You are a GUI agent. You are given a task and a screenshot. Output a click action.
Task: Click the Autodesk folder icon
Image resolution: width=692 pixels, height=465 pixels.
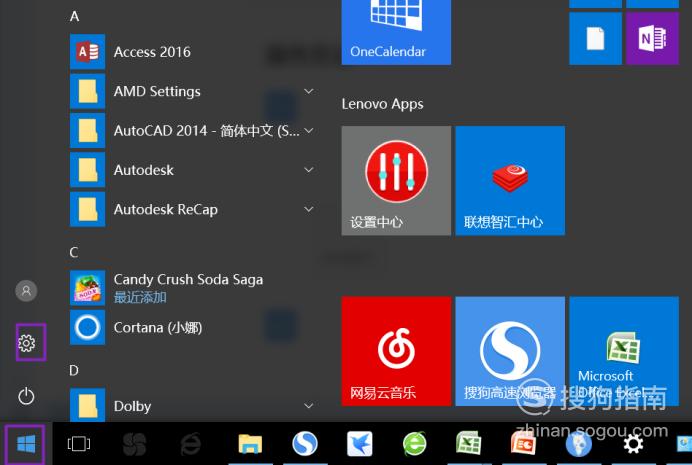pos(87,170)
